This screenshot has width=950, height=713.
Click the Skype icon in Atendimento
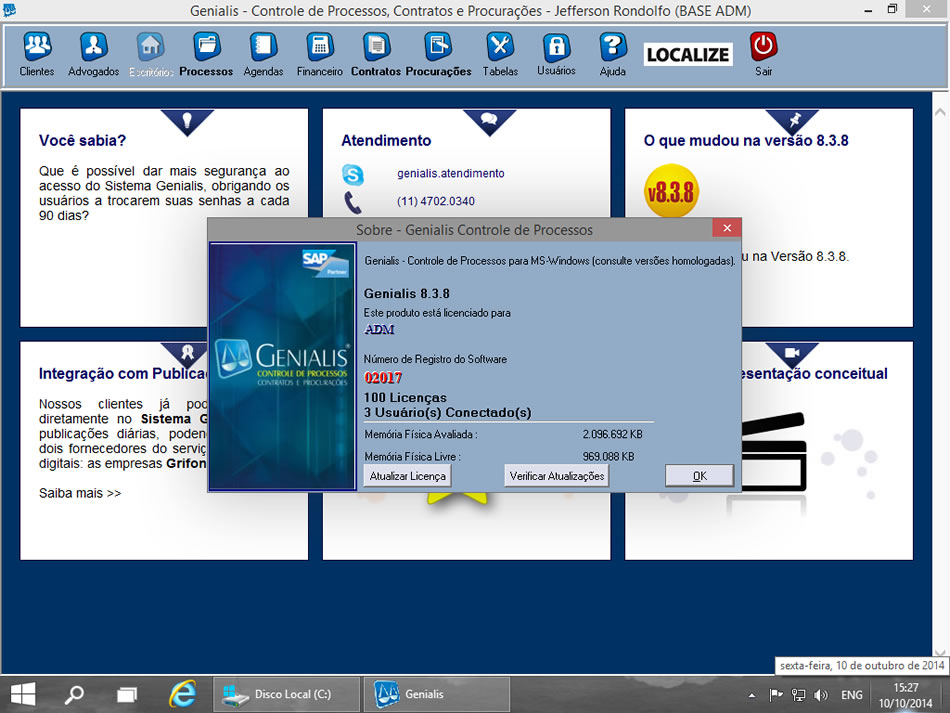click(353, 174)
